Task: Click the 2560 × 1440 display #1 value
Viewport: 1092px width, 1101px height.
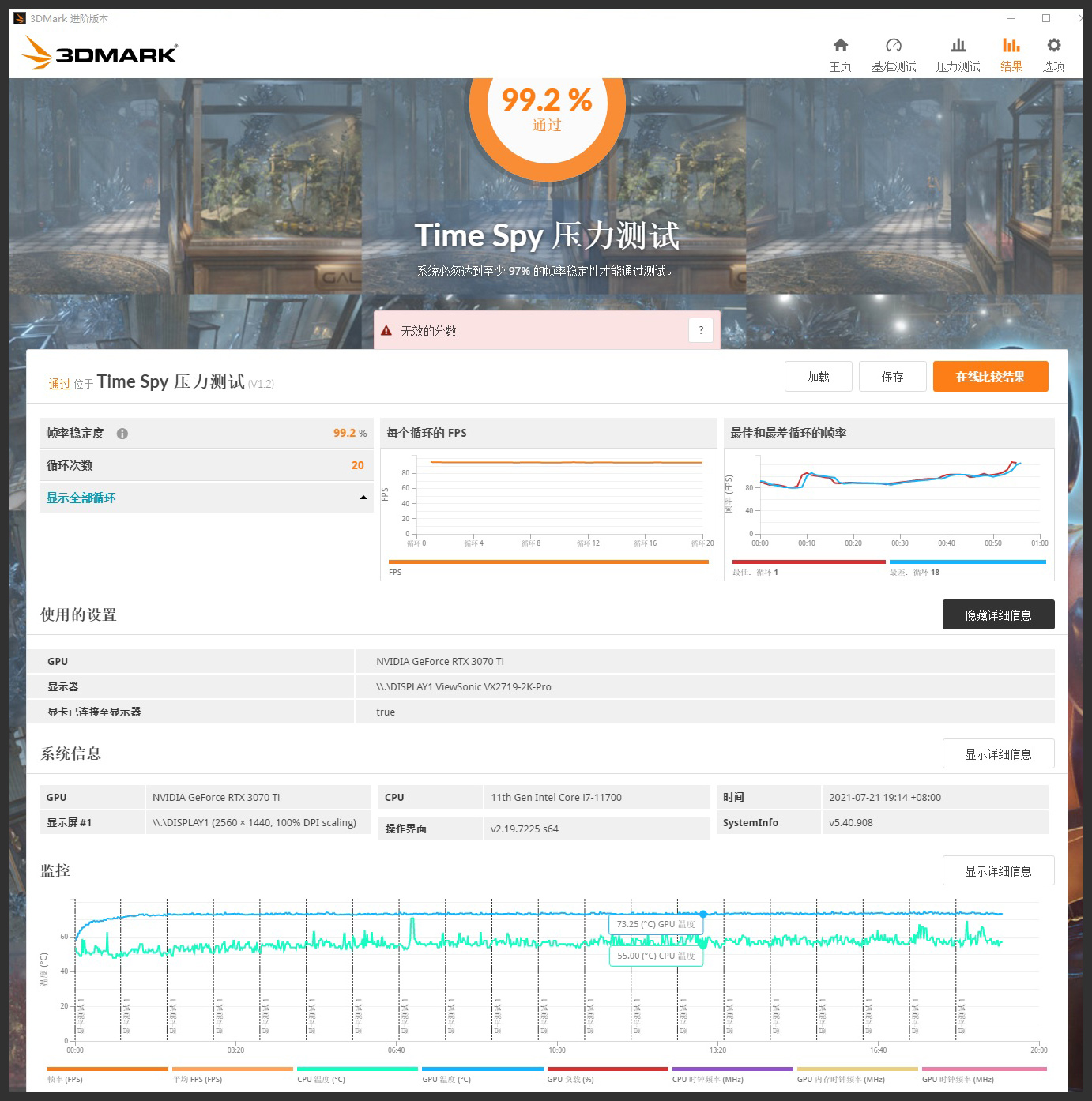Action: pyautogui.click(x=254, y=823)
